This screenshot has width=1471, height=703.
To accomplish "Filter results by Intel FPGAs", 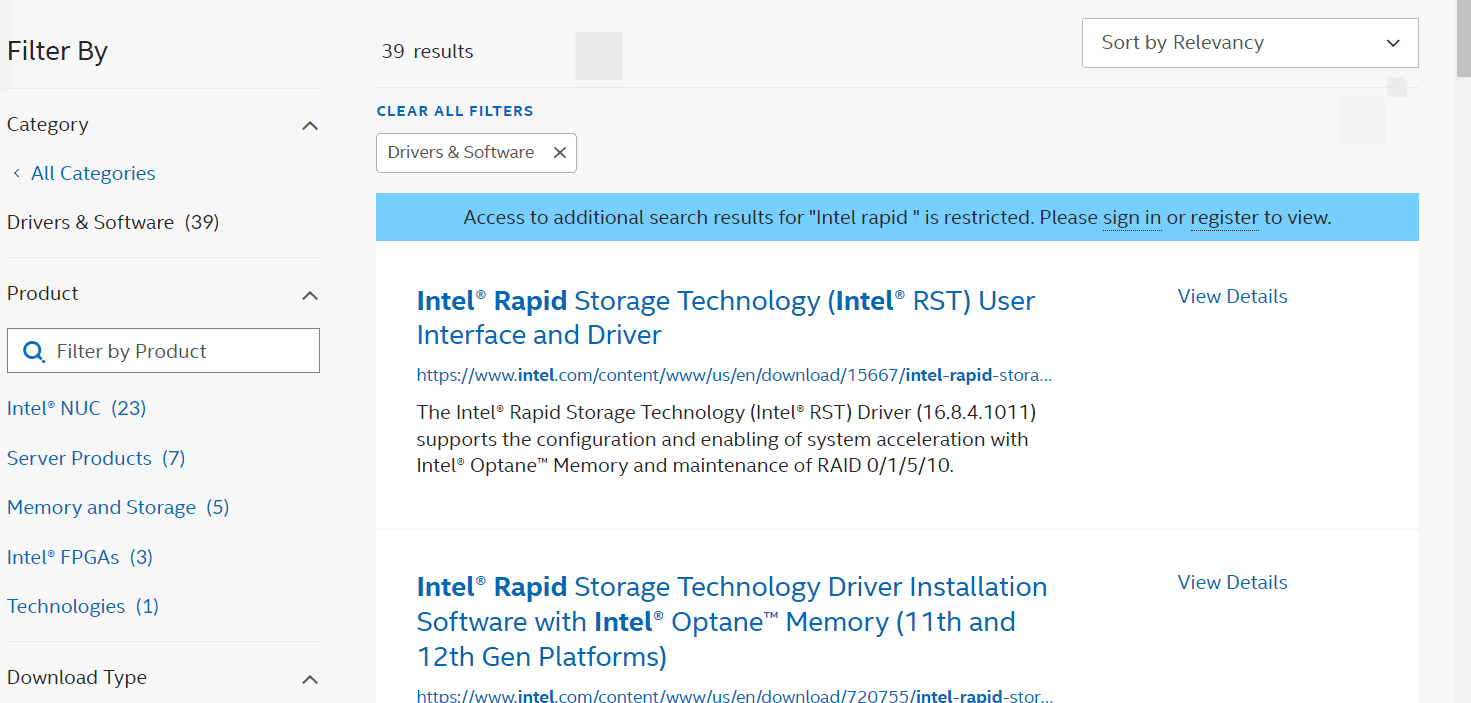I will point(64,557).
